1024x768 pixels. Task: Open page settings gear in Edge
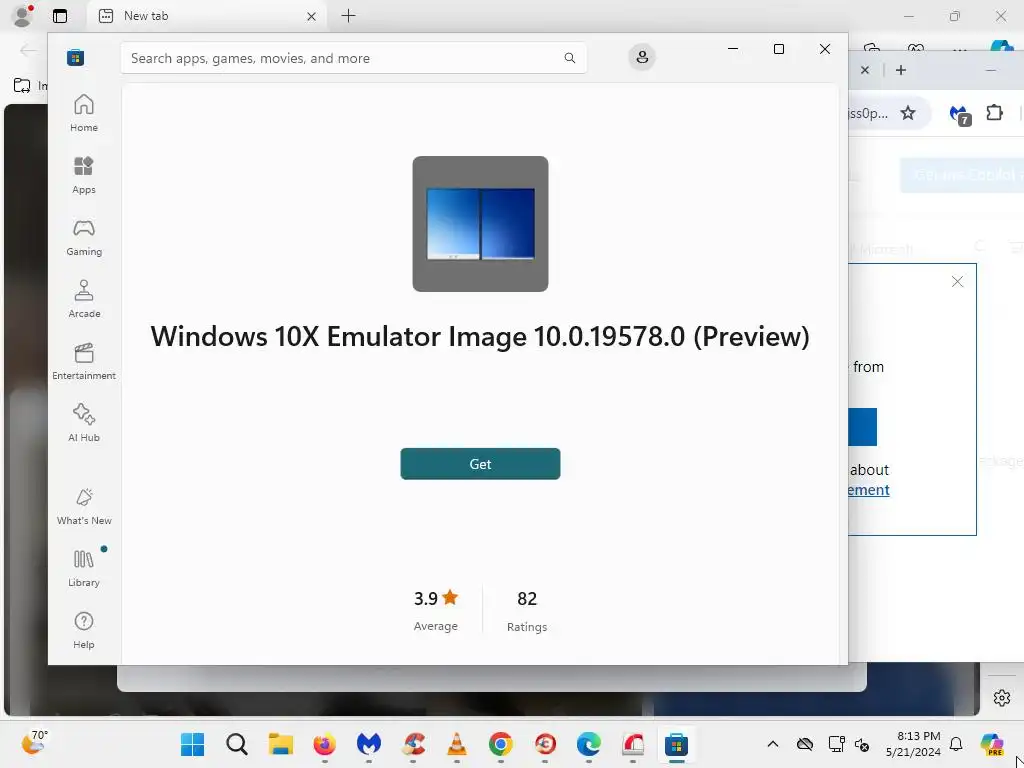point(1002,697)
